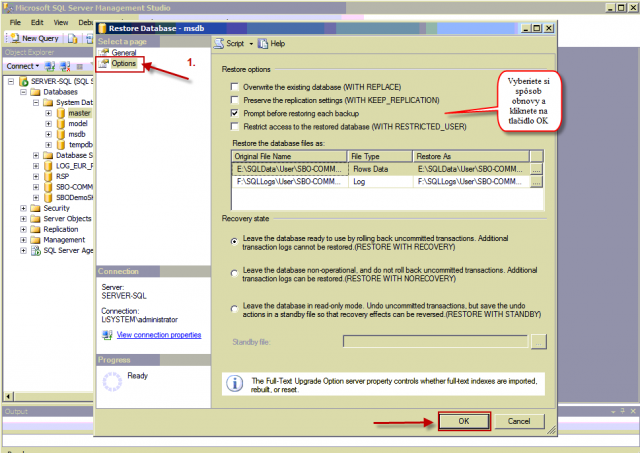The image size is (640, 453).
Task: Click the master database icon
Action: click(61, 113)
